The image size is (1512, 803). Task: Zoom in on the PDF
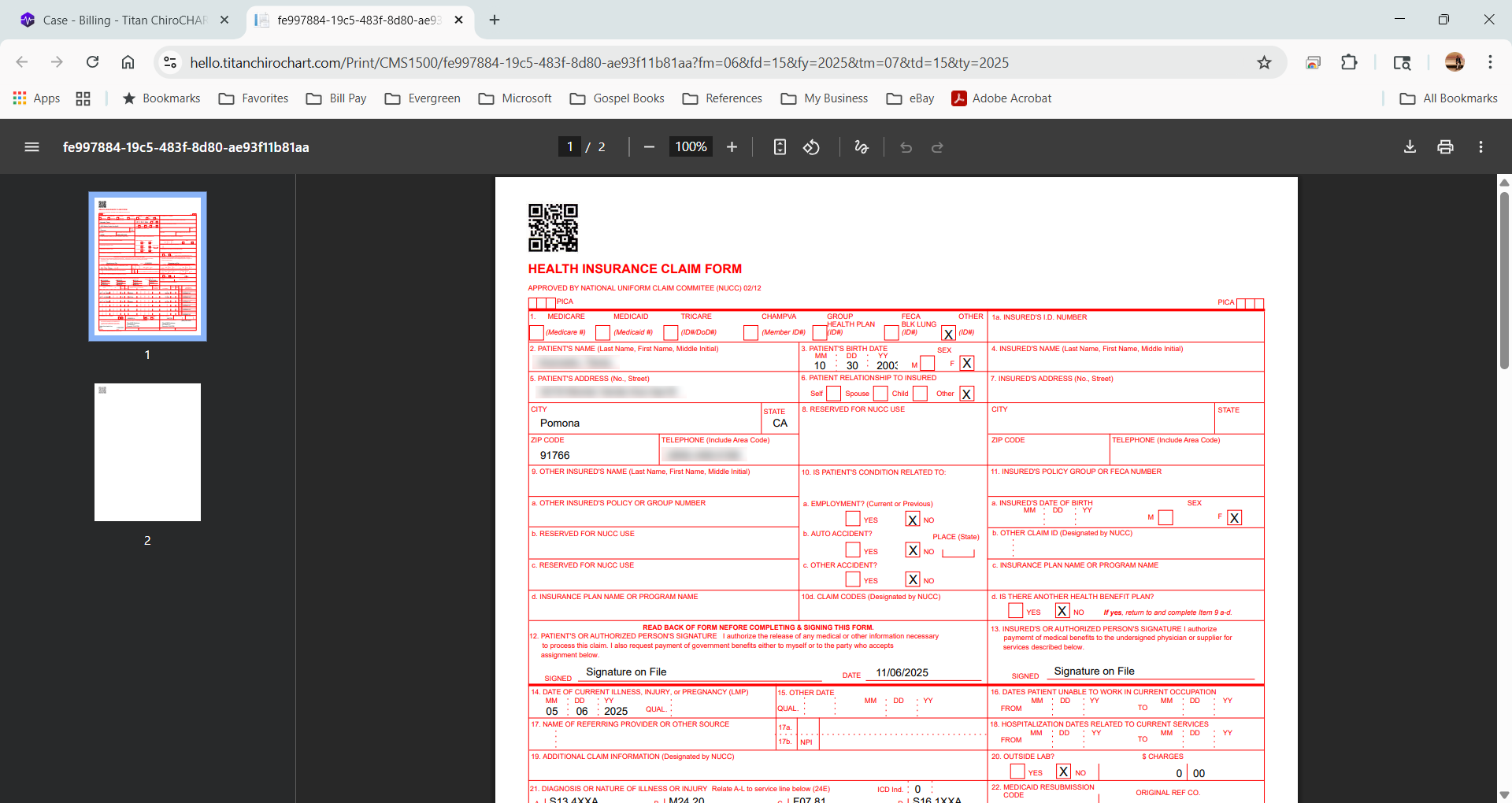coord(732,147)
